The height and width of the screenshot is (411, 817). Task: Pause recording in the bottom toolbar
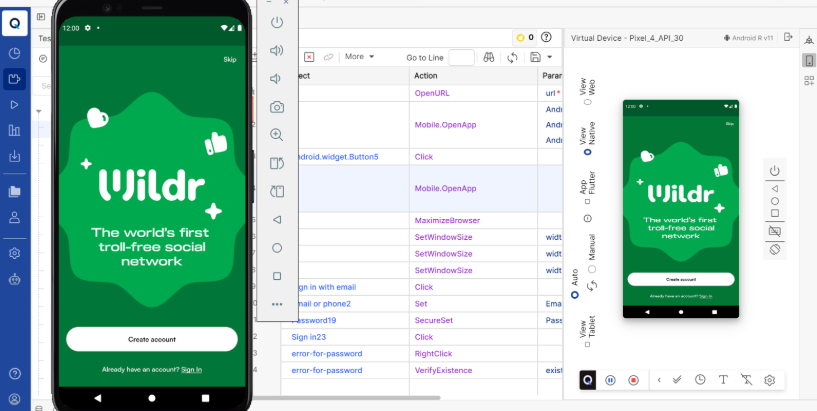pyautogui.click(x=610, y=380)
